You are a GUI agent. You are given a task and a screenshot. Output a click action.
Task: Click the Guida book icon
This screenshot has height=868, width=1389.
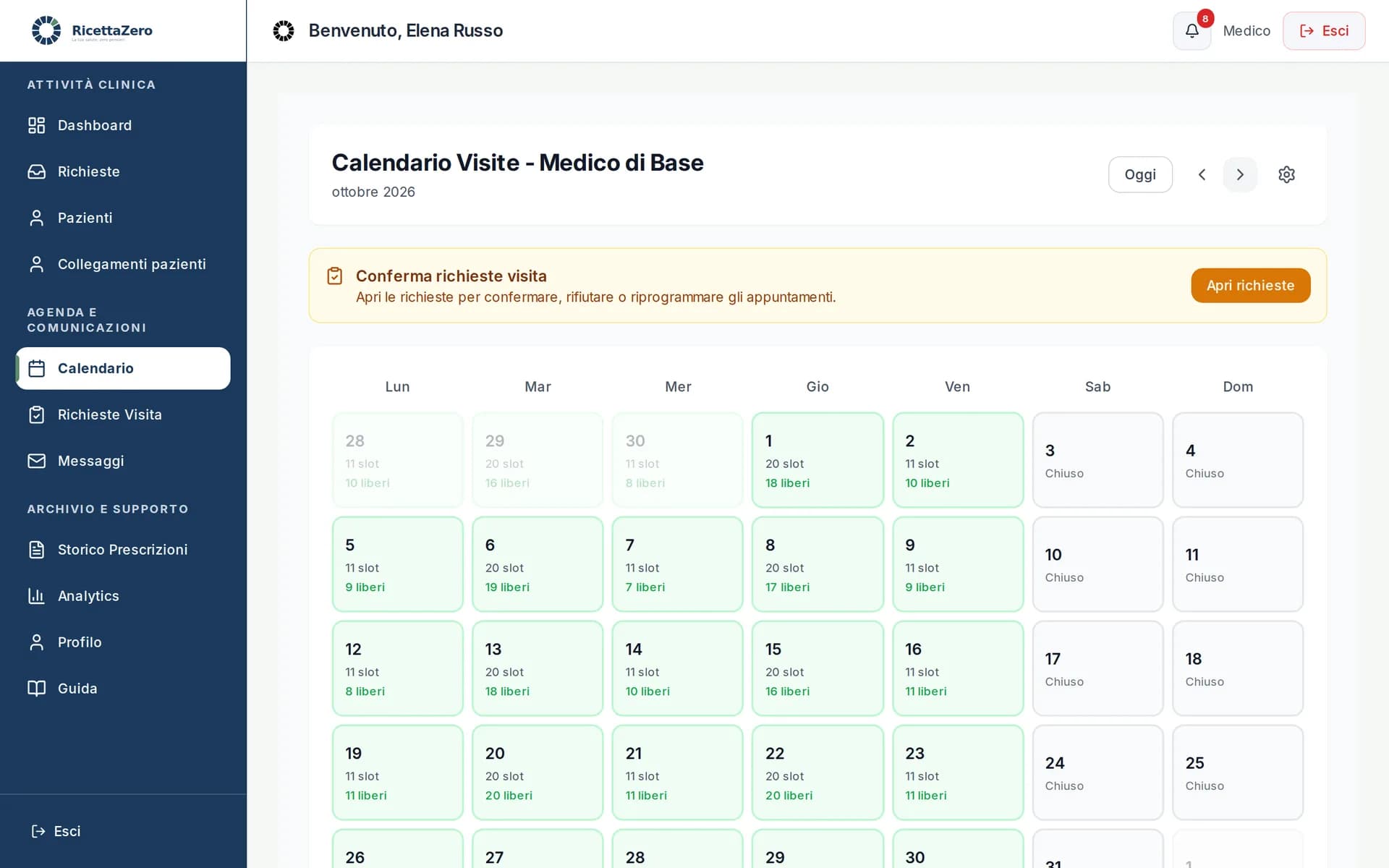click(37, 689)
